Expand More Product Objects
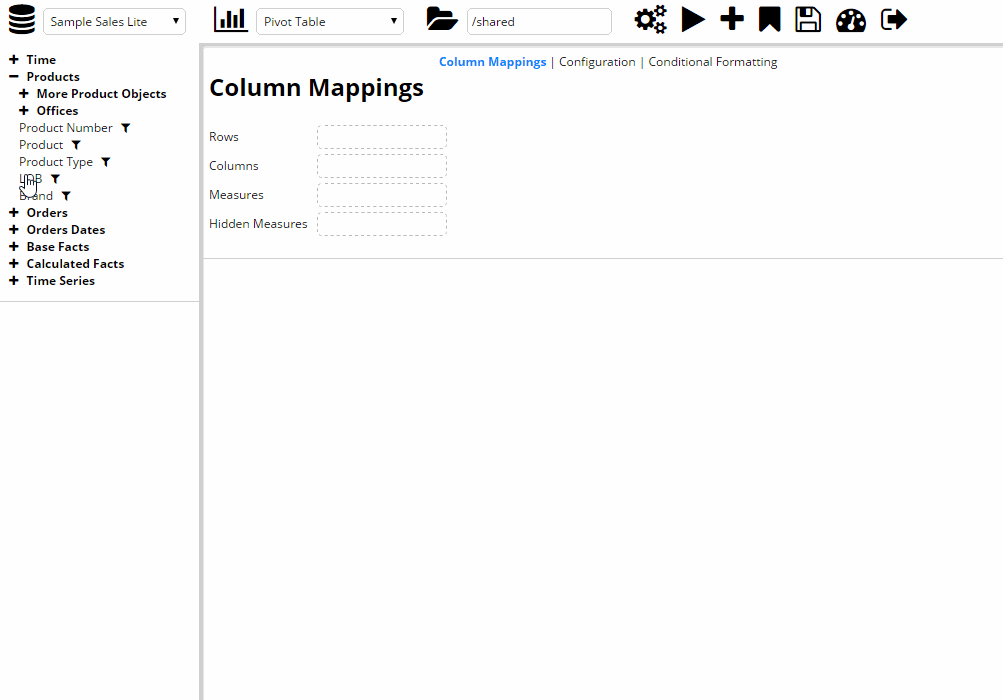 tap(24, 93)
